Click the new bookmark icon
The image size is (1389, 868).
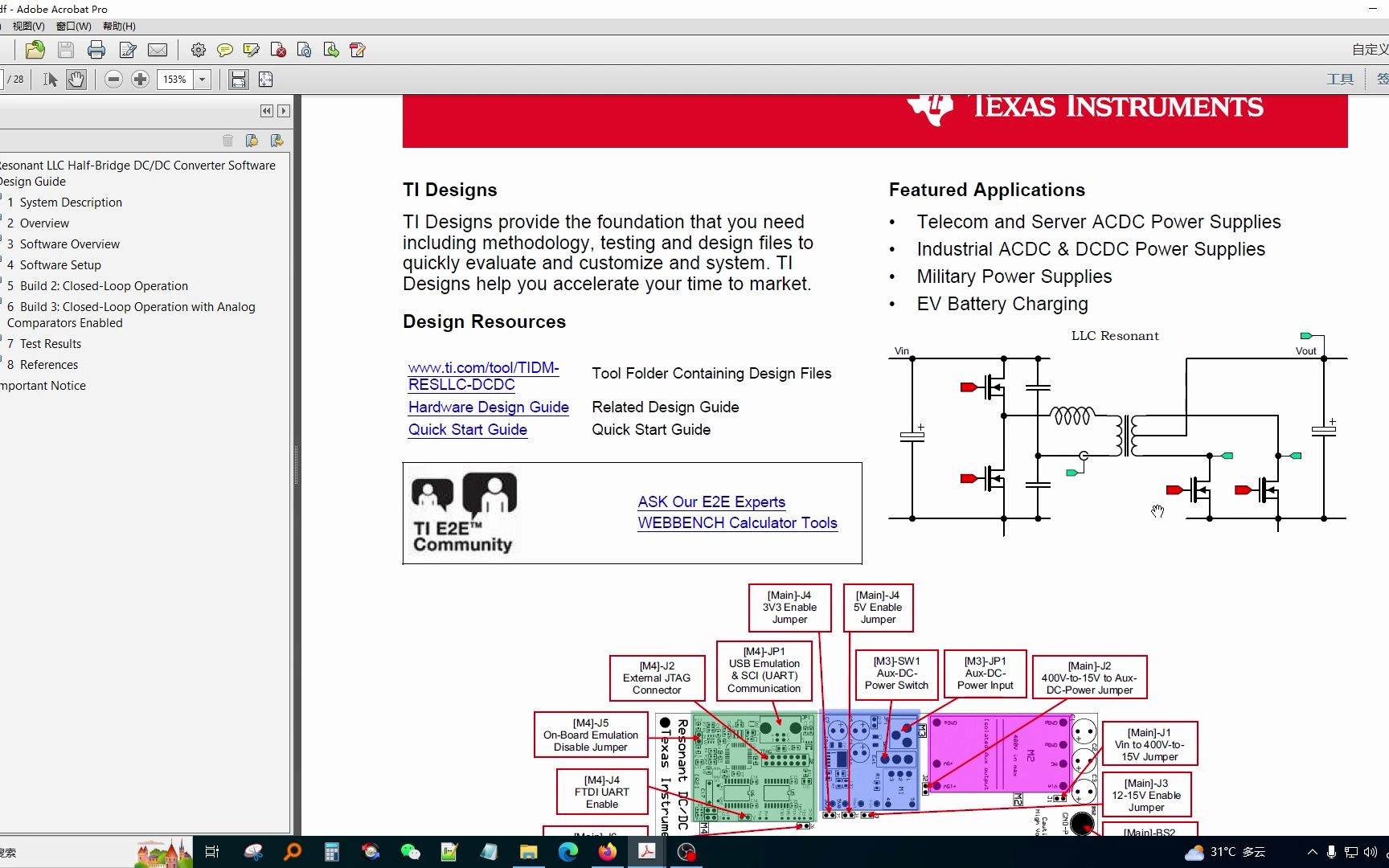click(x=252, y=141)
